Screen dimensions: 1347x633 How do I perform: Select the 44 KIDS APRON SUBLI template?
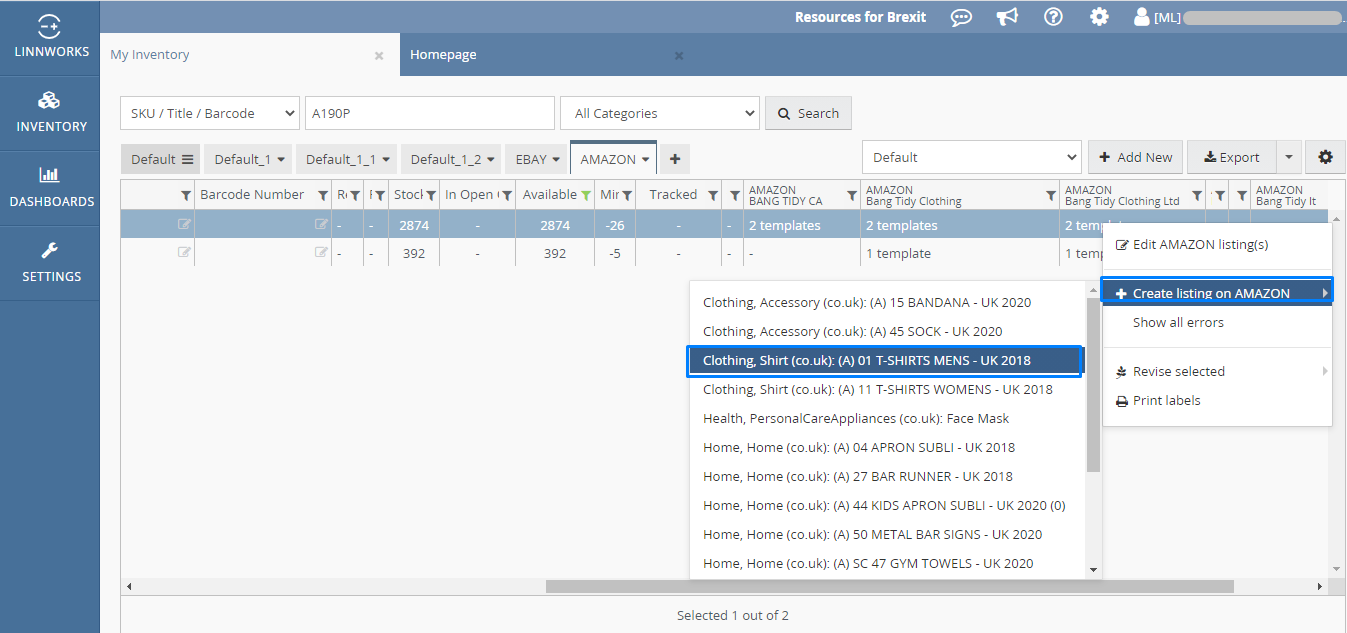tap(887, 505)
